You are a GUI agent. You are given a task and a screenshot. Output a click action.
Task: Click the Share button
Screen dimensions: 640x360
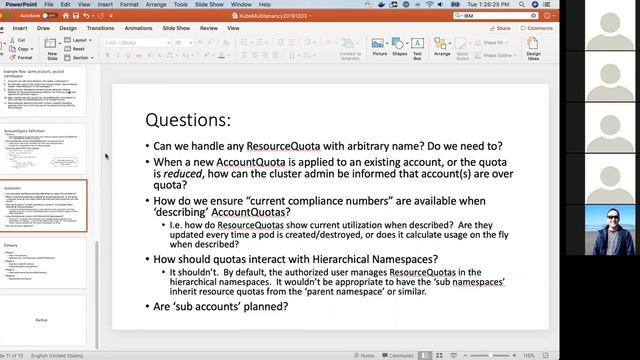[x=500, y=28]
